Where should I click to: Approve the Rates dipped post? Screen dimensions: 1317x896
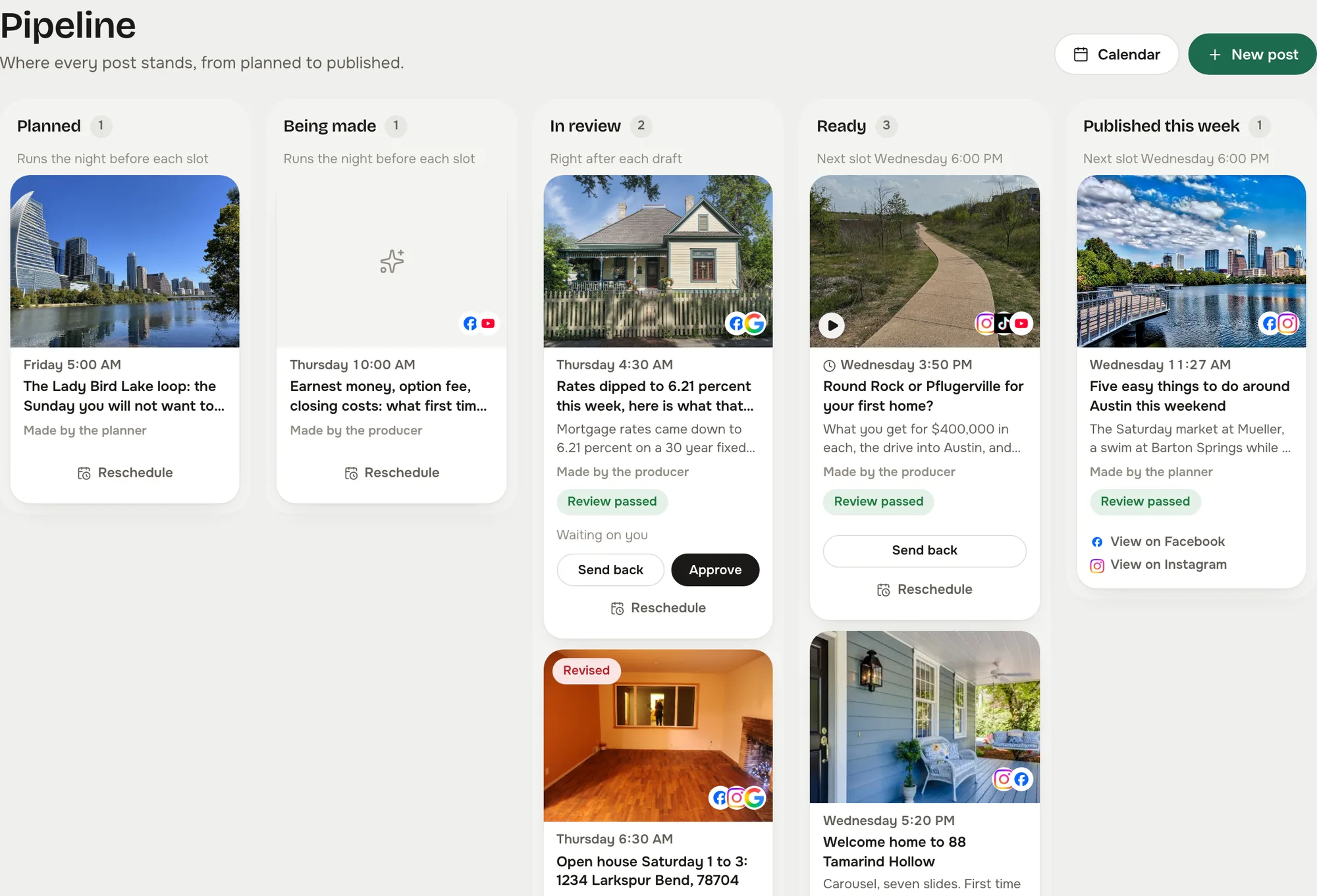[715, 569]
